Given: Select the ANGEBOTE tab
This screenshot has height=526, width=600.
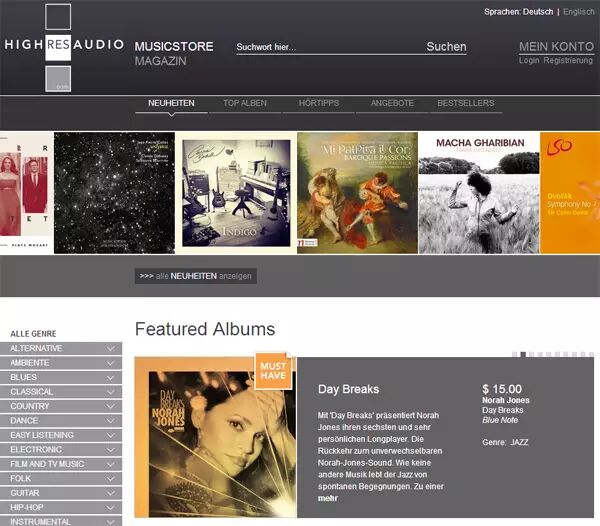Looking at the screenshot, I should click(392, 103).
